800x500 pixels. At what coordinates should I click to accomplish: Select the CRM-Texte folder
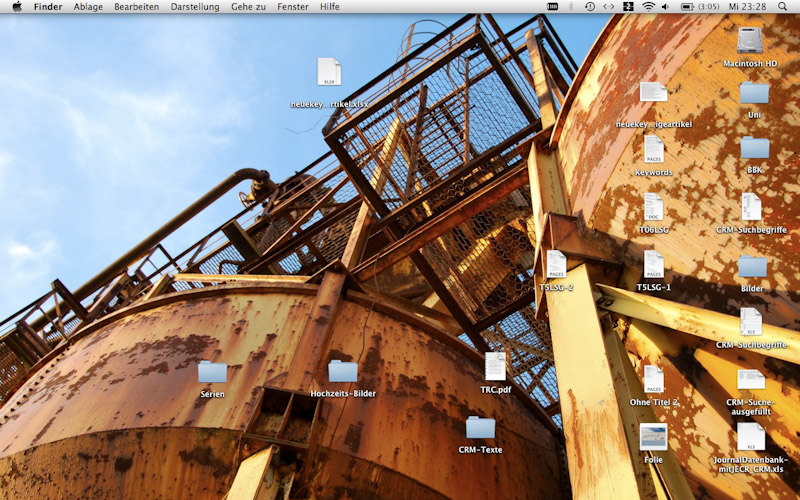click(x=480, y=427)
